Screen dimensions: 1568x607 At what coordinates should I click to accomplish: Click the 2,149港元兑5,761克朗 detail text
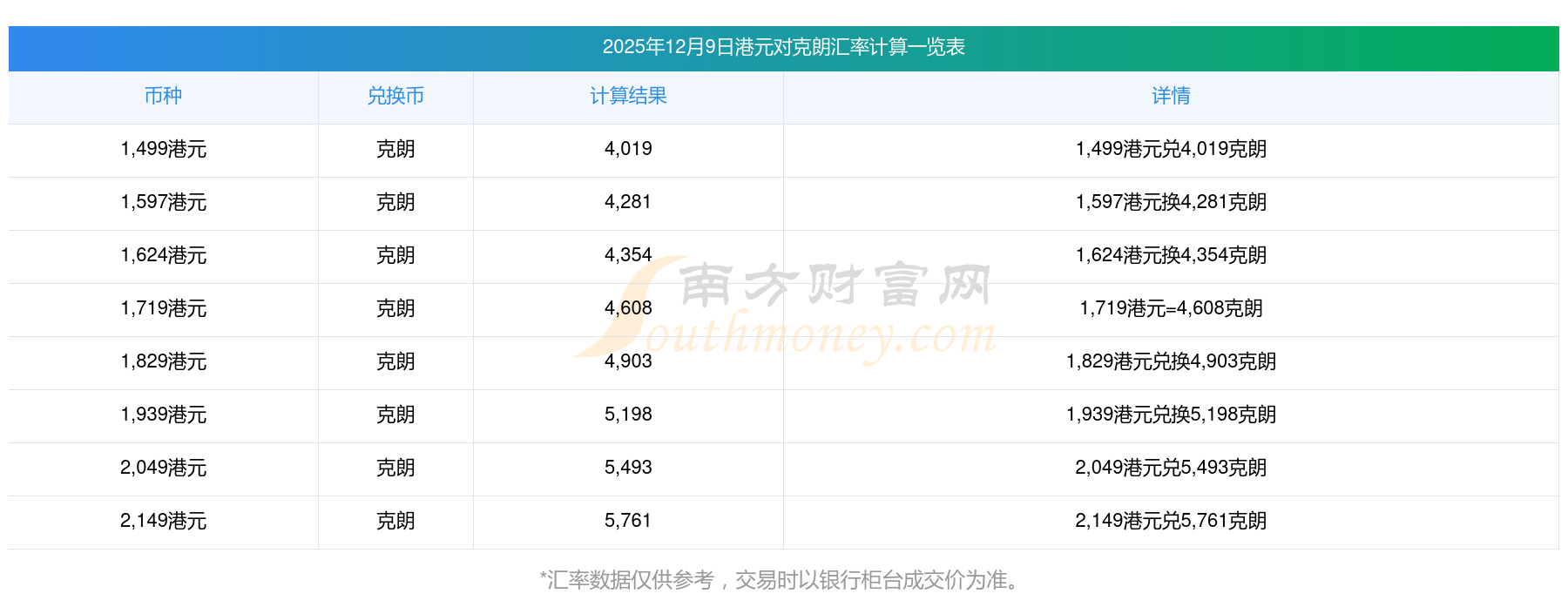click(1171, 521)
